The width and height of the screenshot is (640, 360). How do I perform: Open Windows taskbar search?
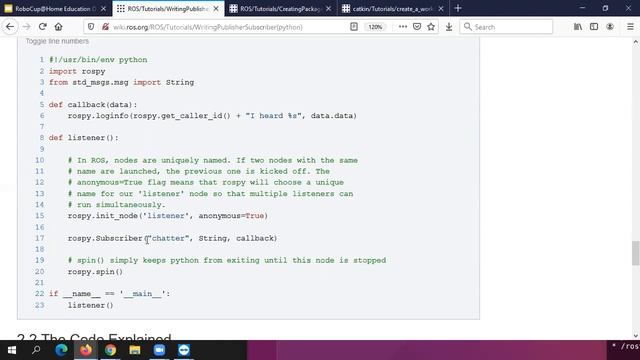pyautogui.click(x=36, y=350)
